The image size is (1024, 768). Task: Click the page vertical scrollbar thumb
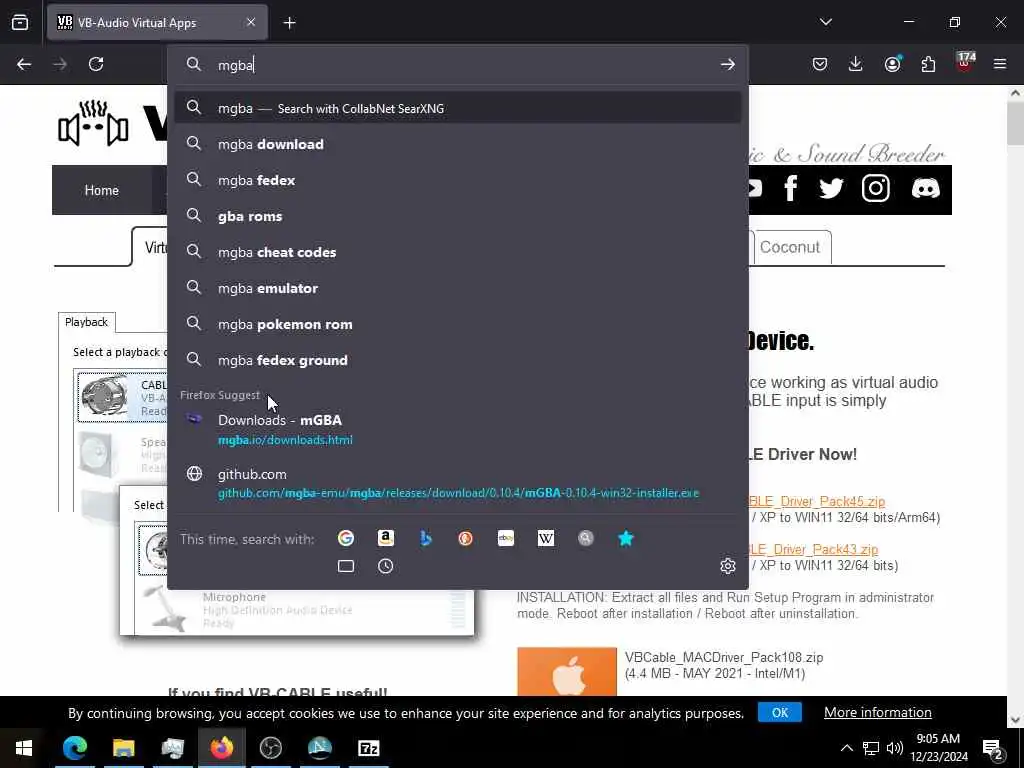(x=1015, y=124)
